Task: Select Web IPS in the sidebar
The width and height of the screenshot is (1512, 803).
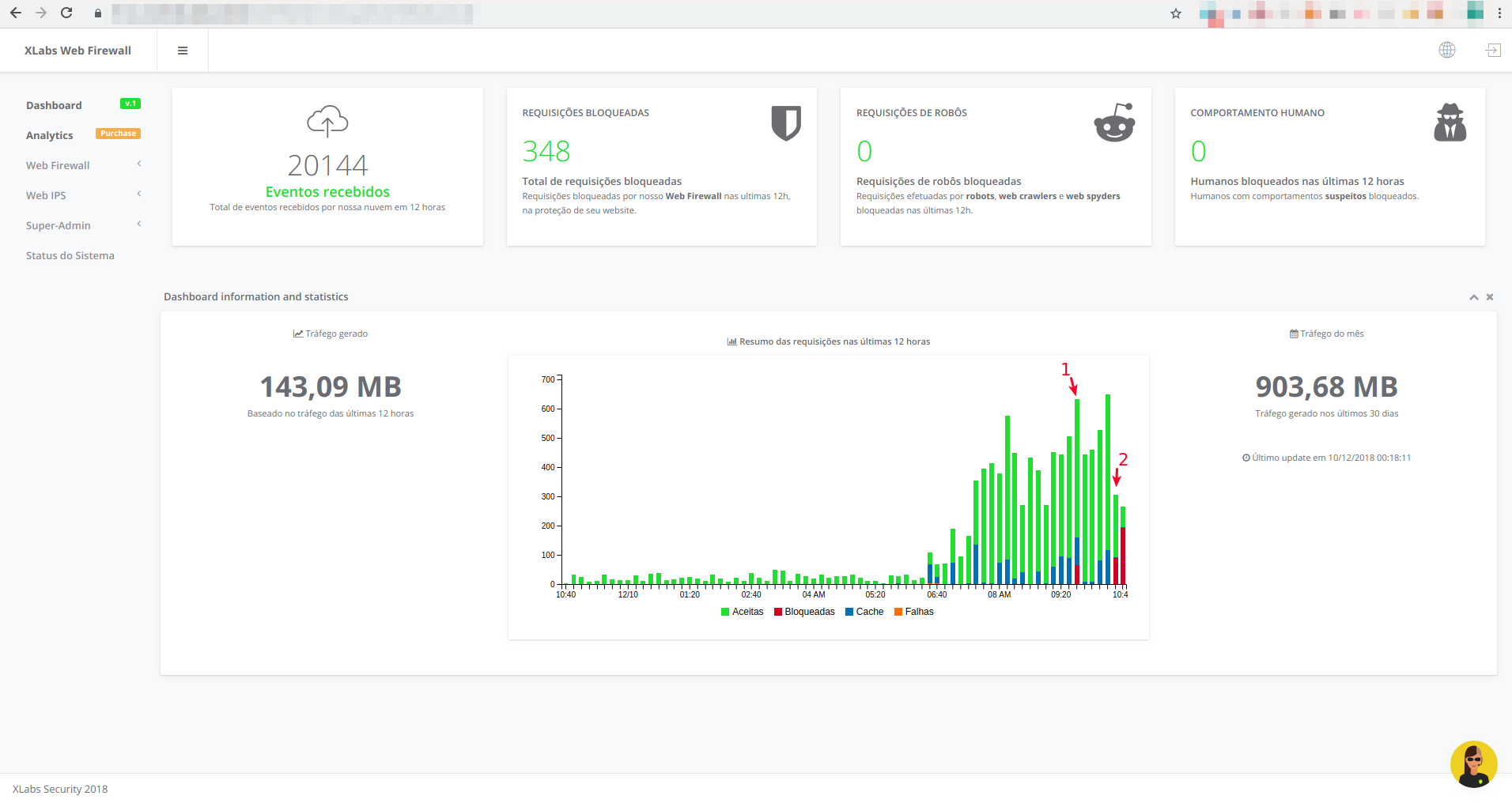Action: (x=46, y=195)
